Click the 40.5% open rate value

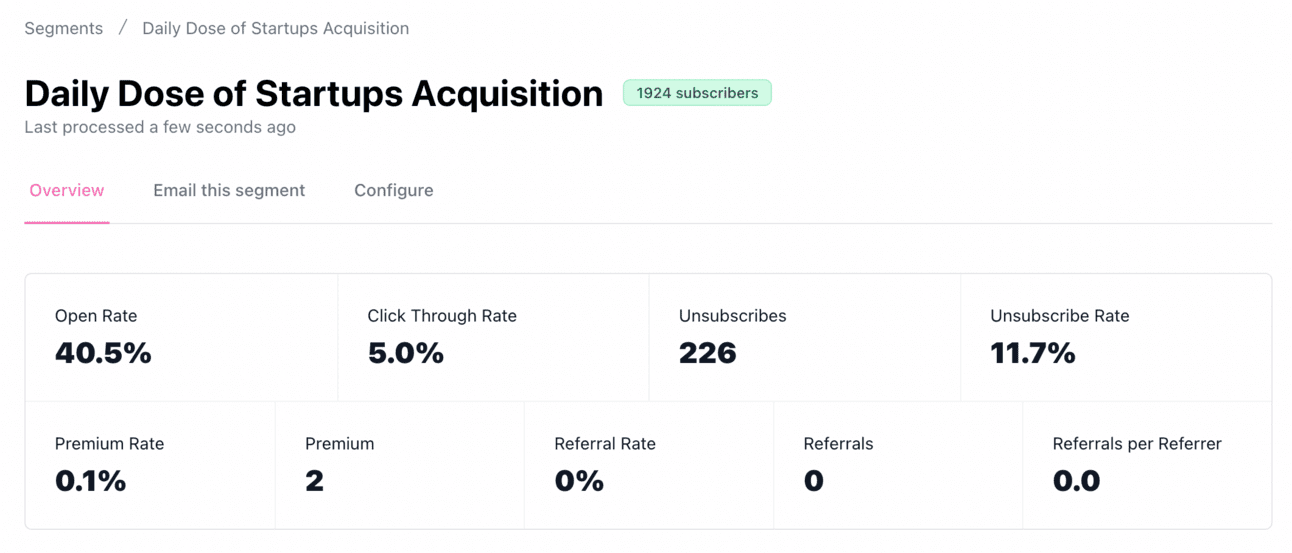[103, 353]
